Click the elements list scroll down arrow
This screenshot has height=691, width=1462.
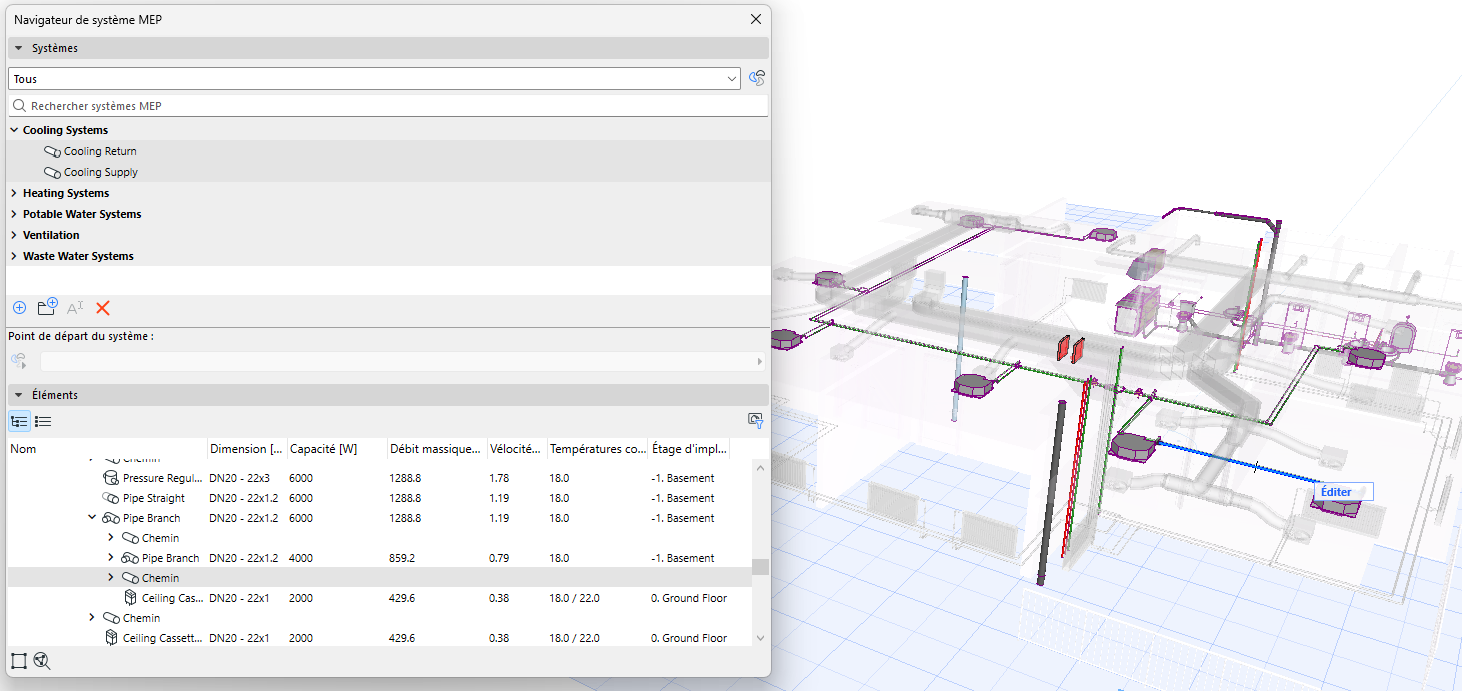point(760,638)
